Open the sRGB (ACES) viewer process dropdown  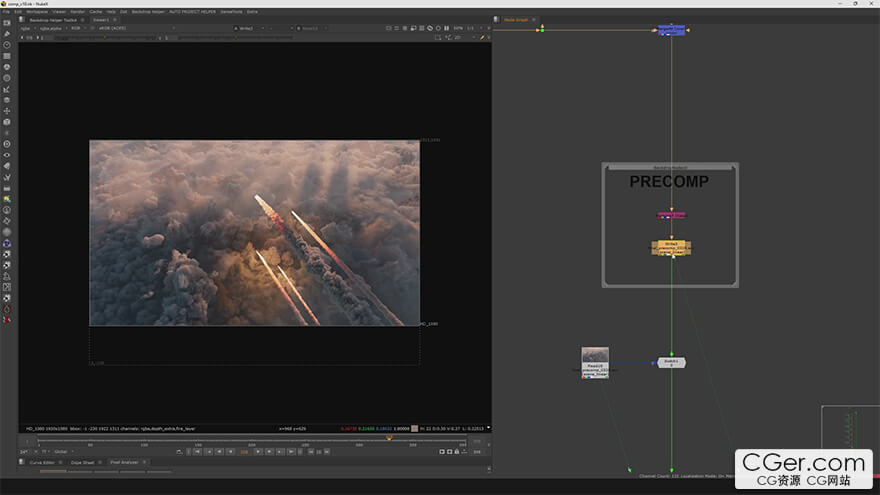(112, 28)
